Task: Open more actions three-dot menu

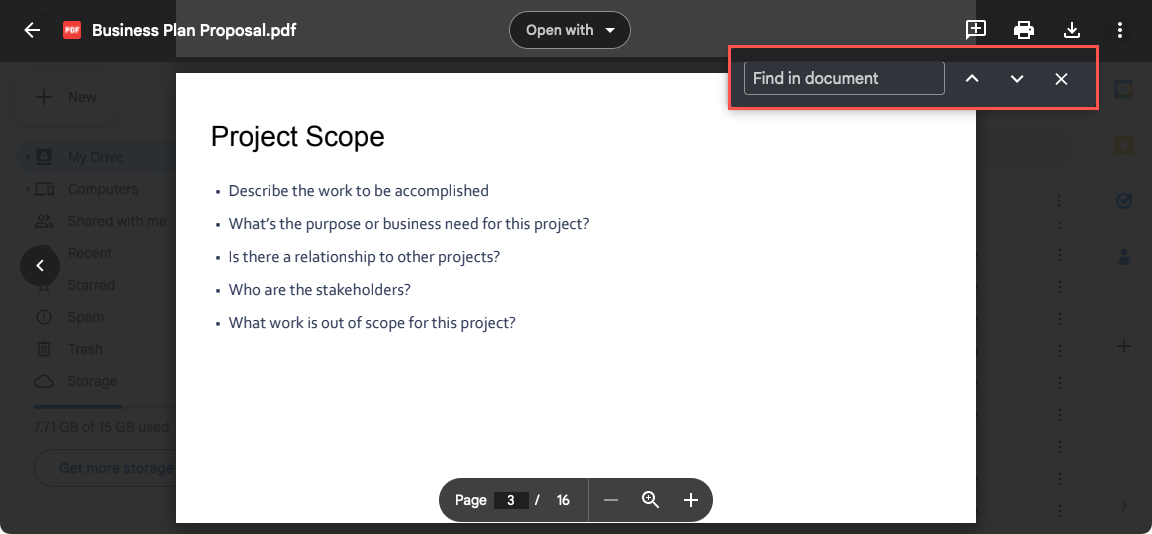Action: (x=1120, y=30)
